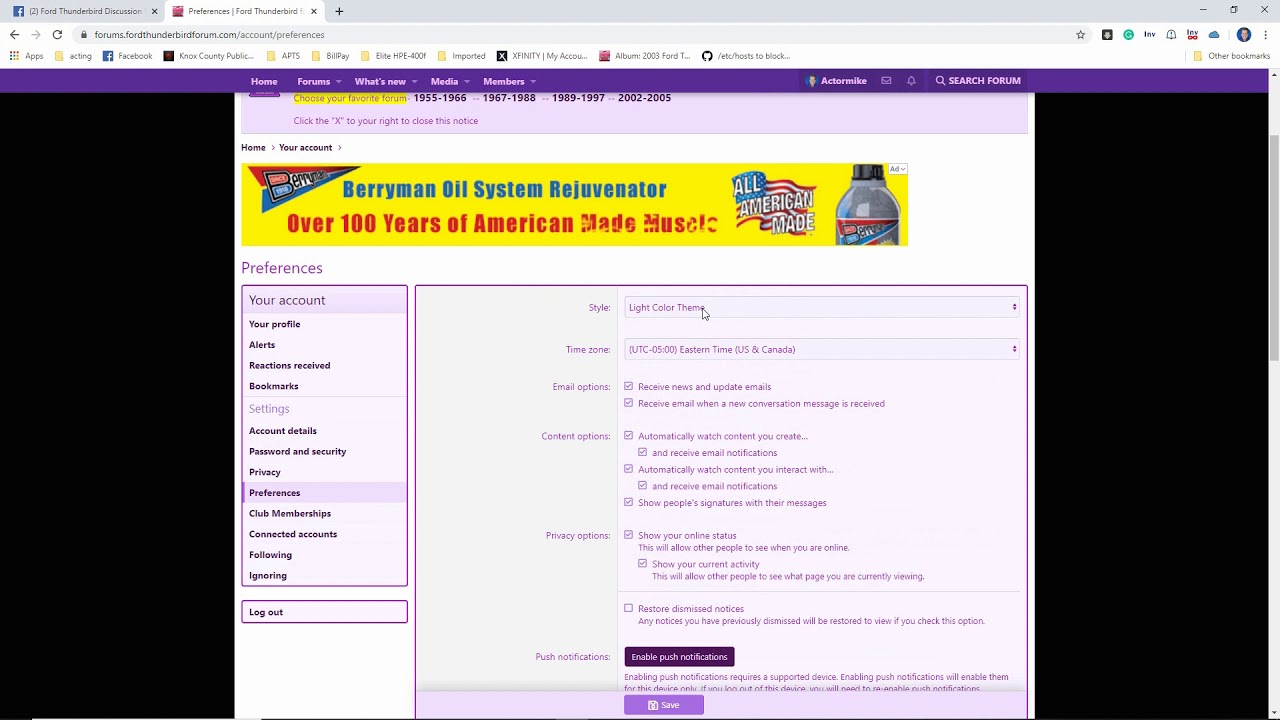
Task: Expand the Forums menu arrow
Action: pos(338,82)
